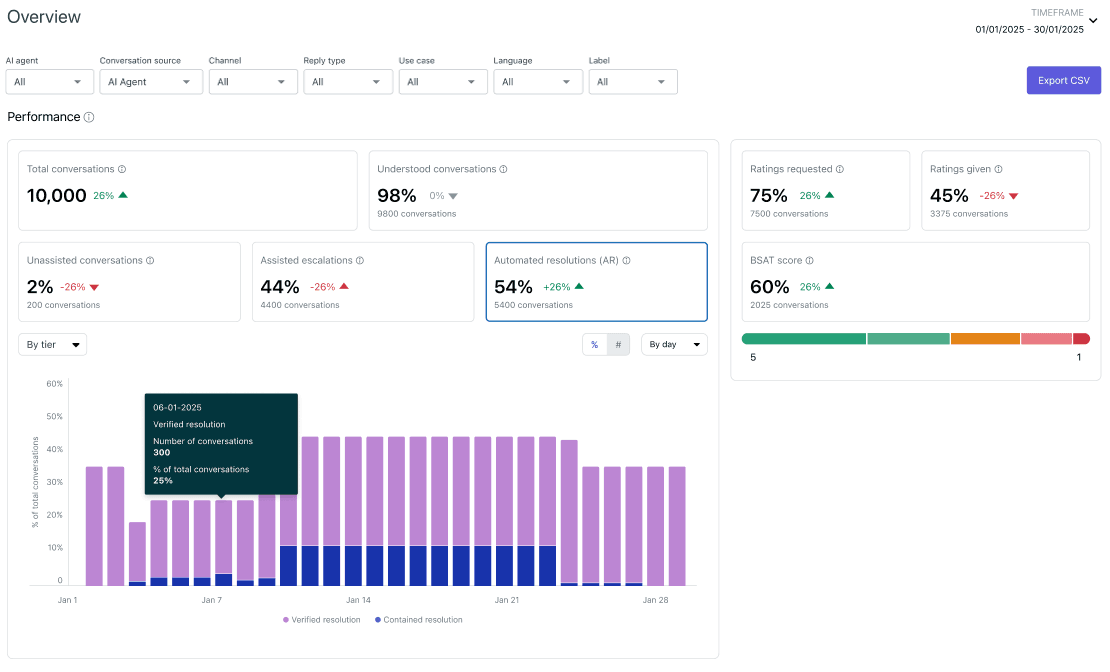Click red down arrow in Ratings given card
This screenshot has width=1110, height=672.
pos(1014,196)
